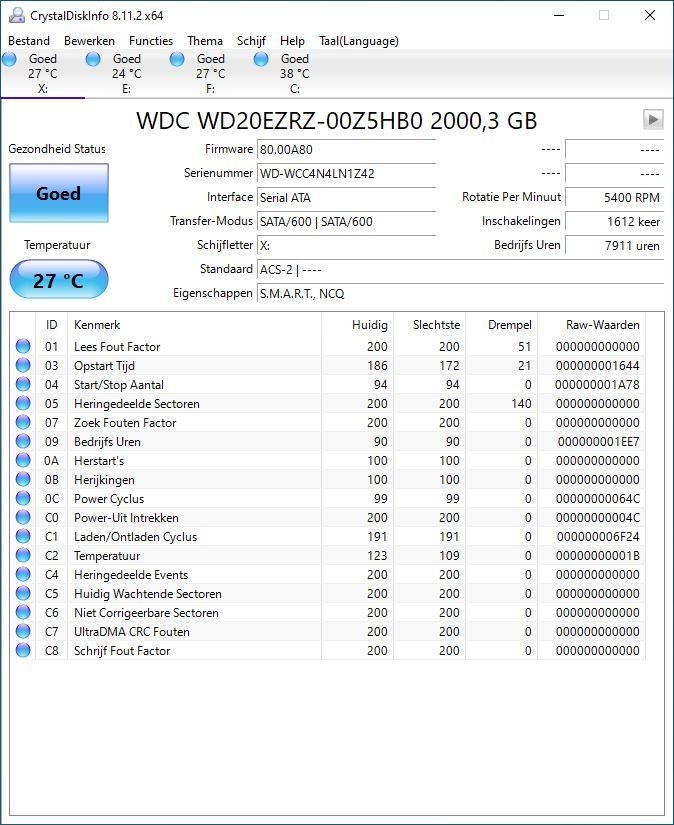Click the 27 °C temperature button

pyautogui.click(x=59, y=279)
